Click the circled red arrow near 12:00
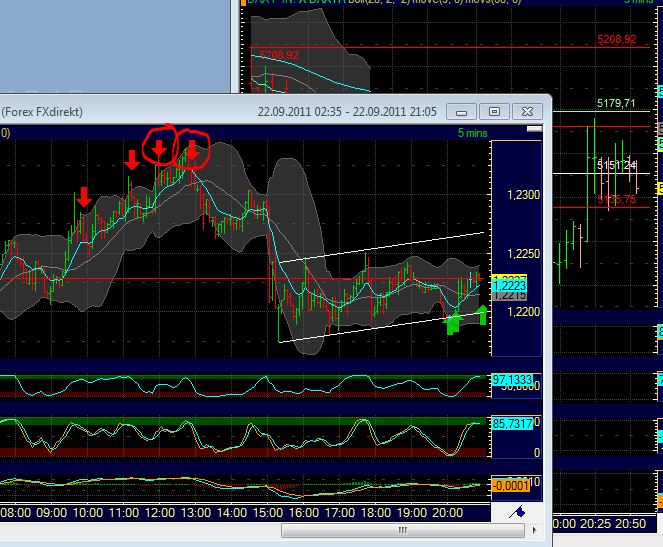The height and width of the screenshot is (547, 663). click(158, 149)
